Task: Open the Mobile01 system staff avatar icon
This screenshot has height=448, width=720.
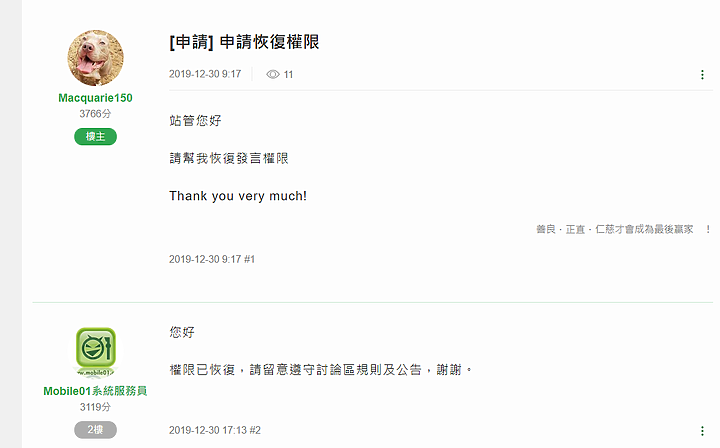Action: pos(96,352)
